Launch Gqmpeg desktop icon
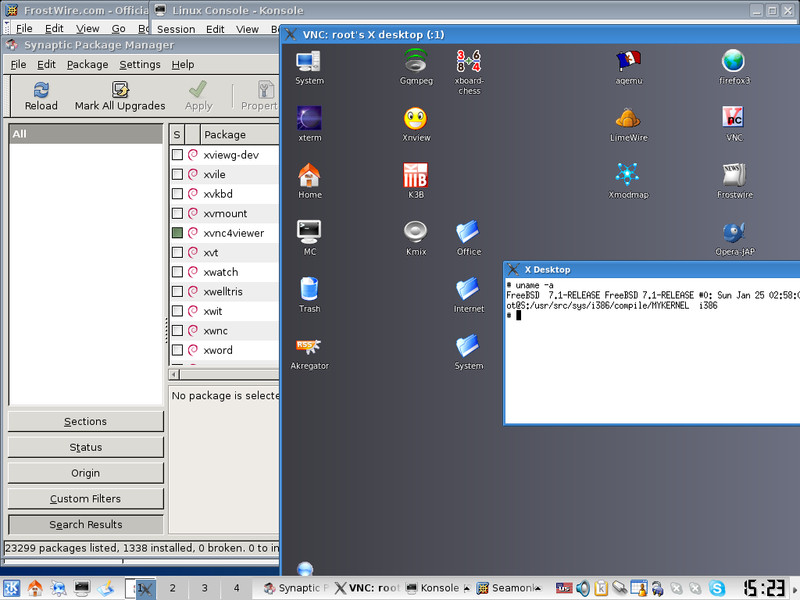 coord(416,61)
